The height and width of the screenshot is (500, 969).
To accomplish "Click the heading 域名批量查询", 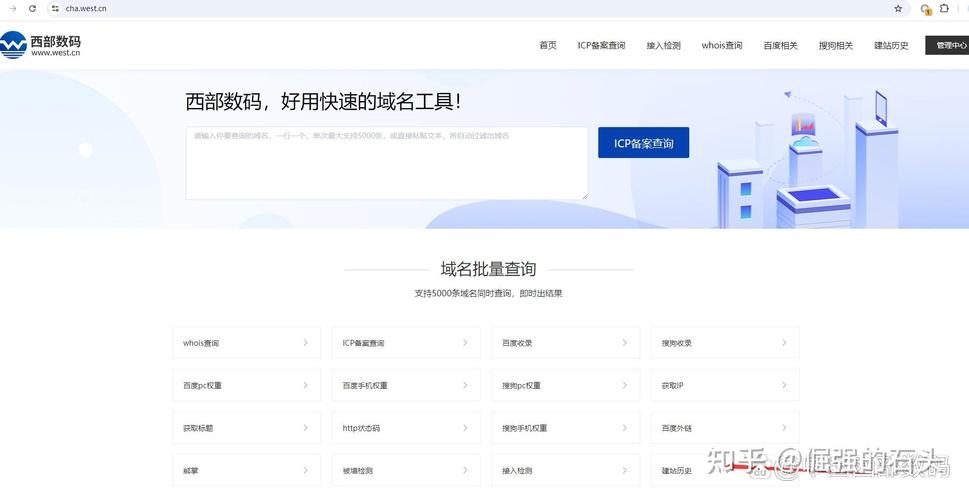I will [x=488, y=269].
